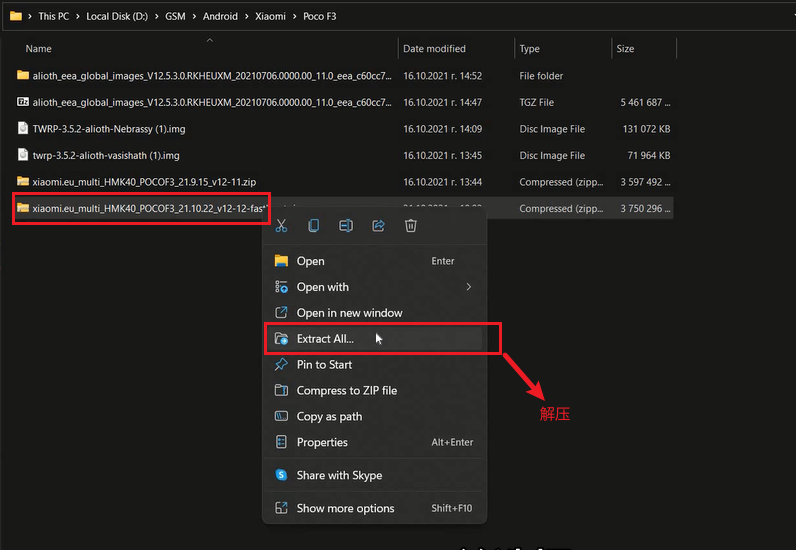Image resolution: width=796 pixels, height=550 pixels.
Task: Select Show more options
Action: click(375, 508)
